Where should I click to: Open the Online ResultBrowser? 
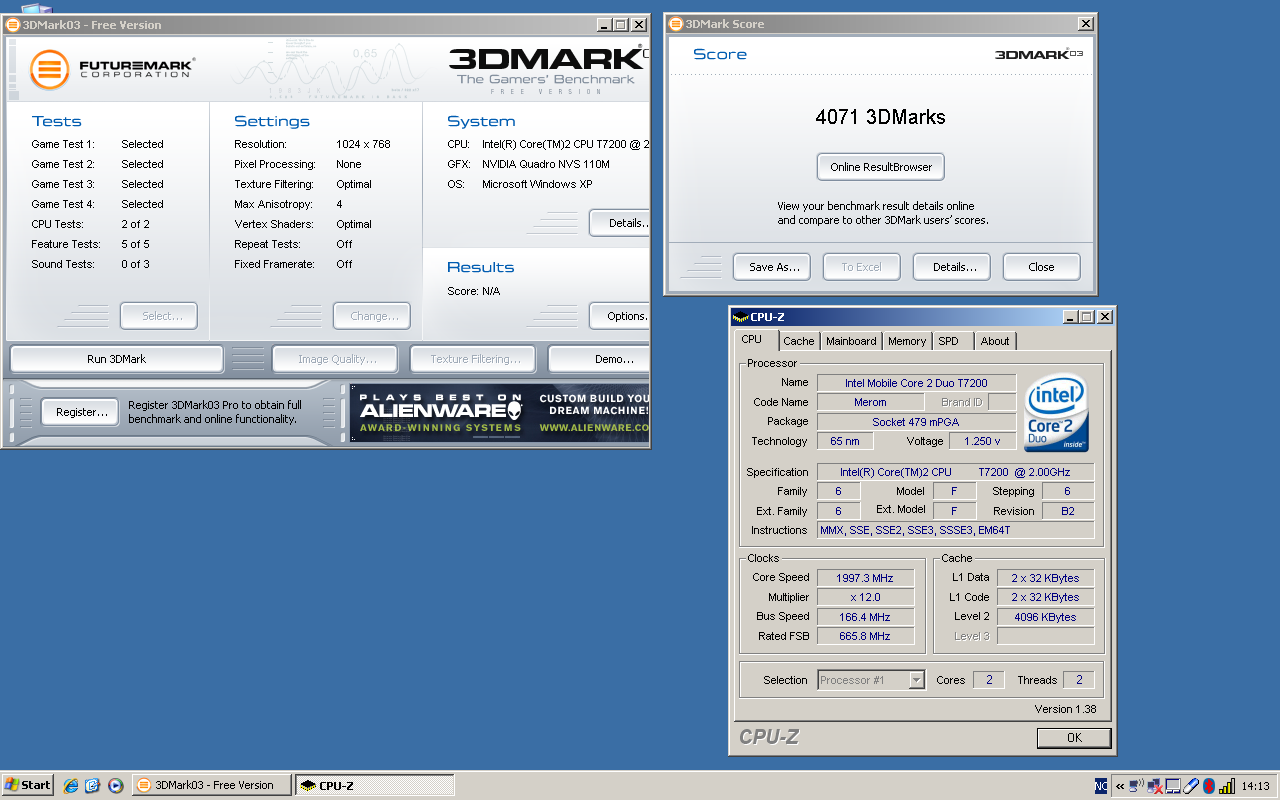(881, 167)
